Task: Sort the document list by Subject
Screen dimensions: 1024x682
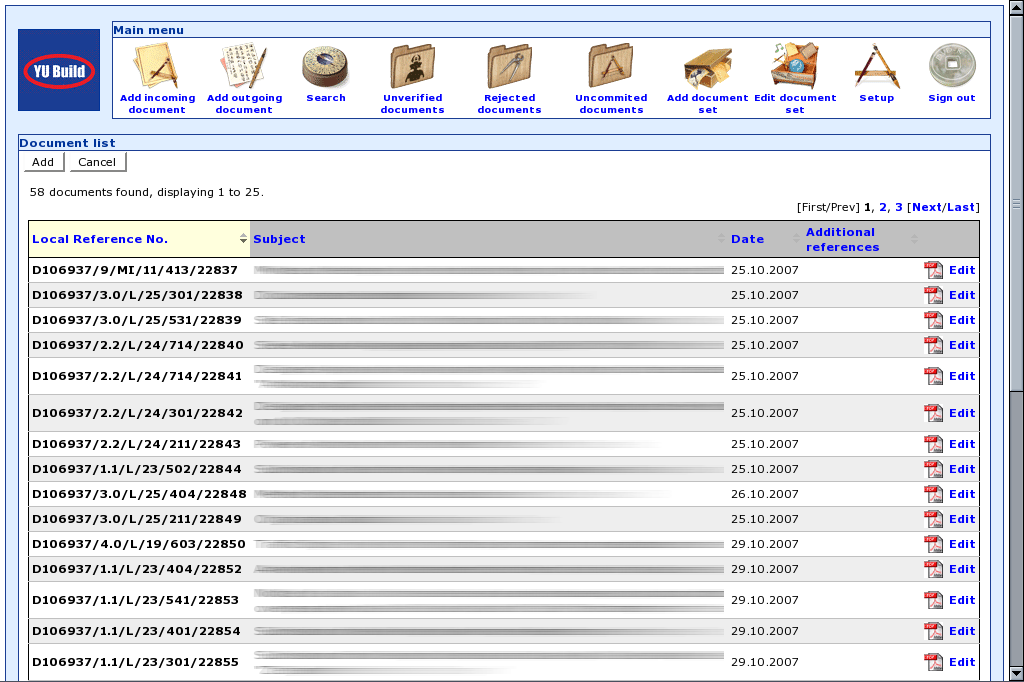Action: [280, 239]
